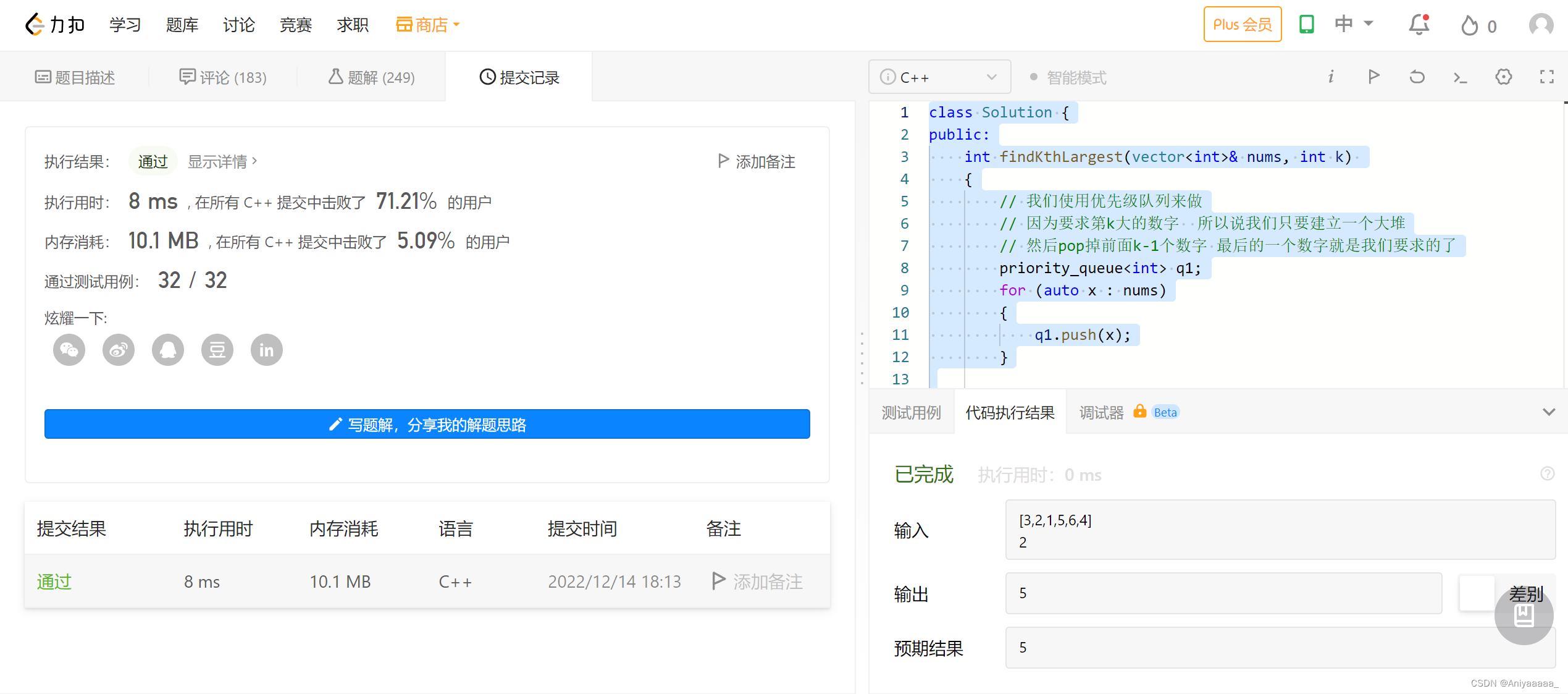Select the 提交记录 tab
This screenshot has width=1568, height=694.
click(x=519, y=77)
